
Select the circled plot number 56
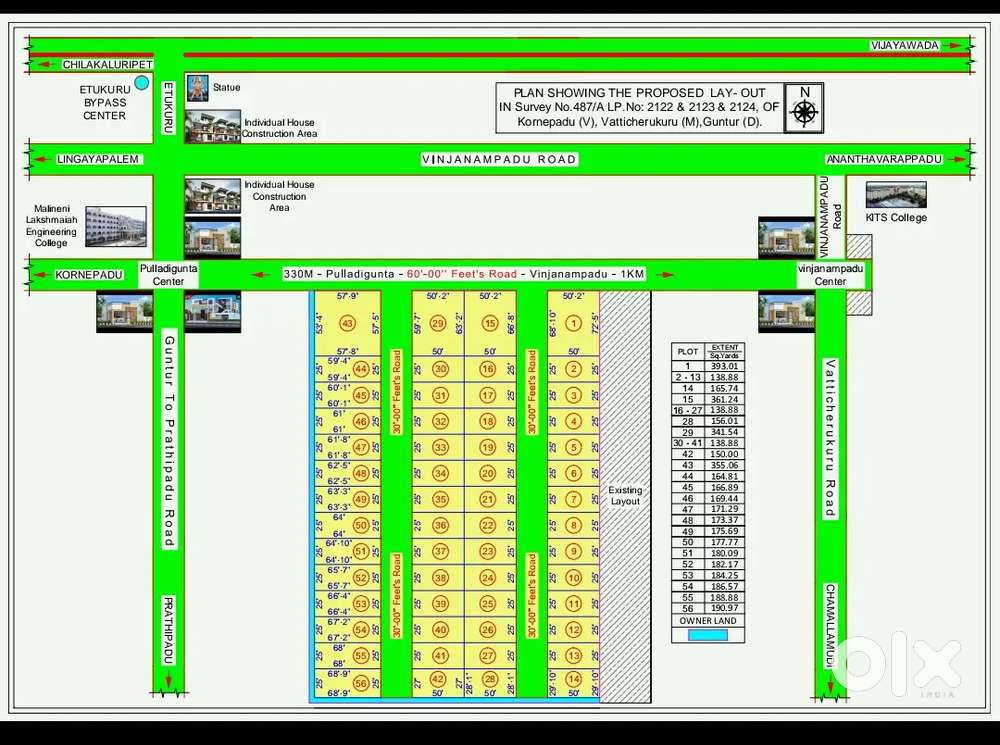point(361,683)
